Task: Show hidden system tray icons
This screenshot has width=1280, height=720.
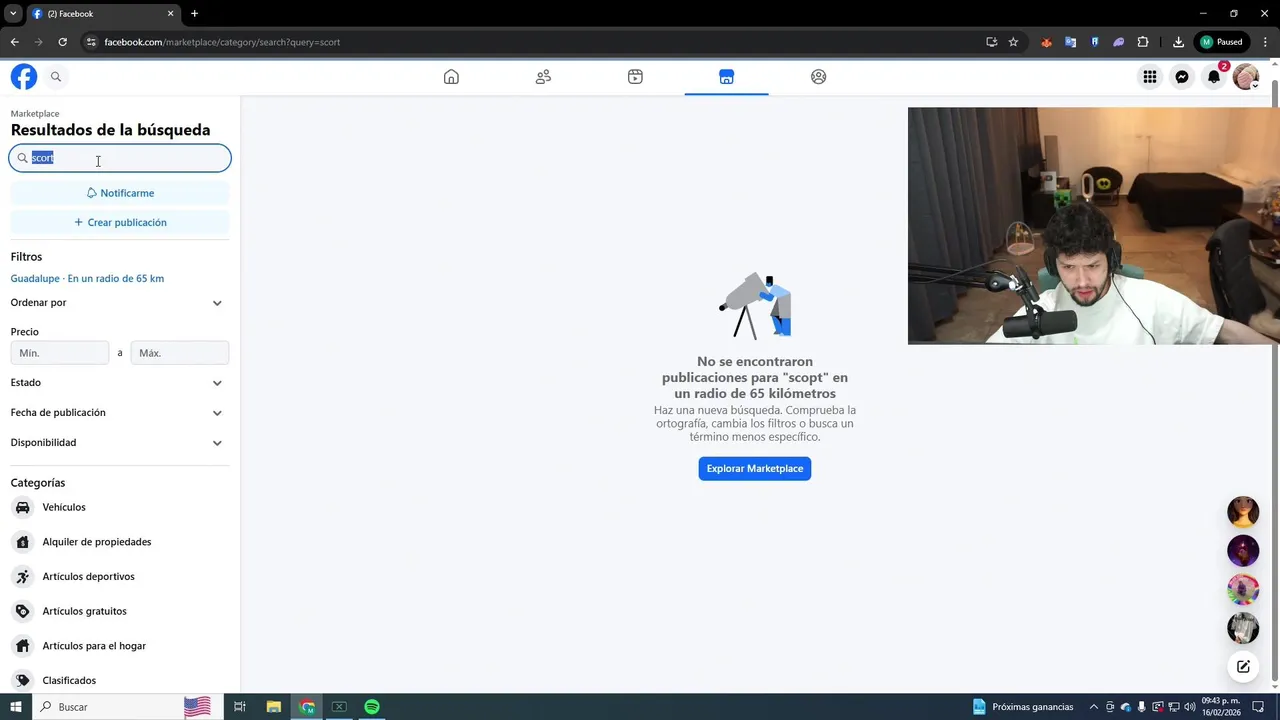Action: coord(1093,707)
